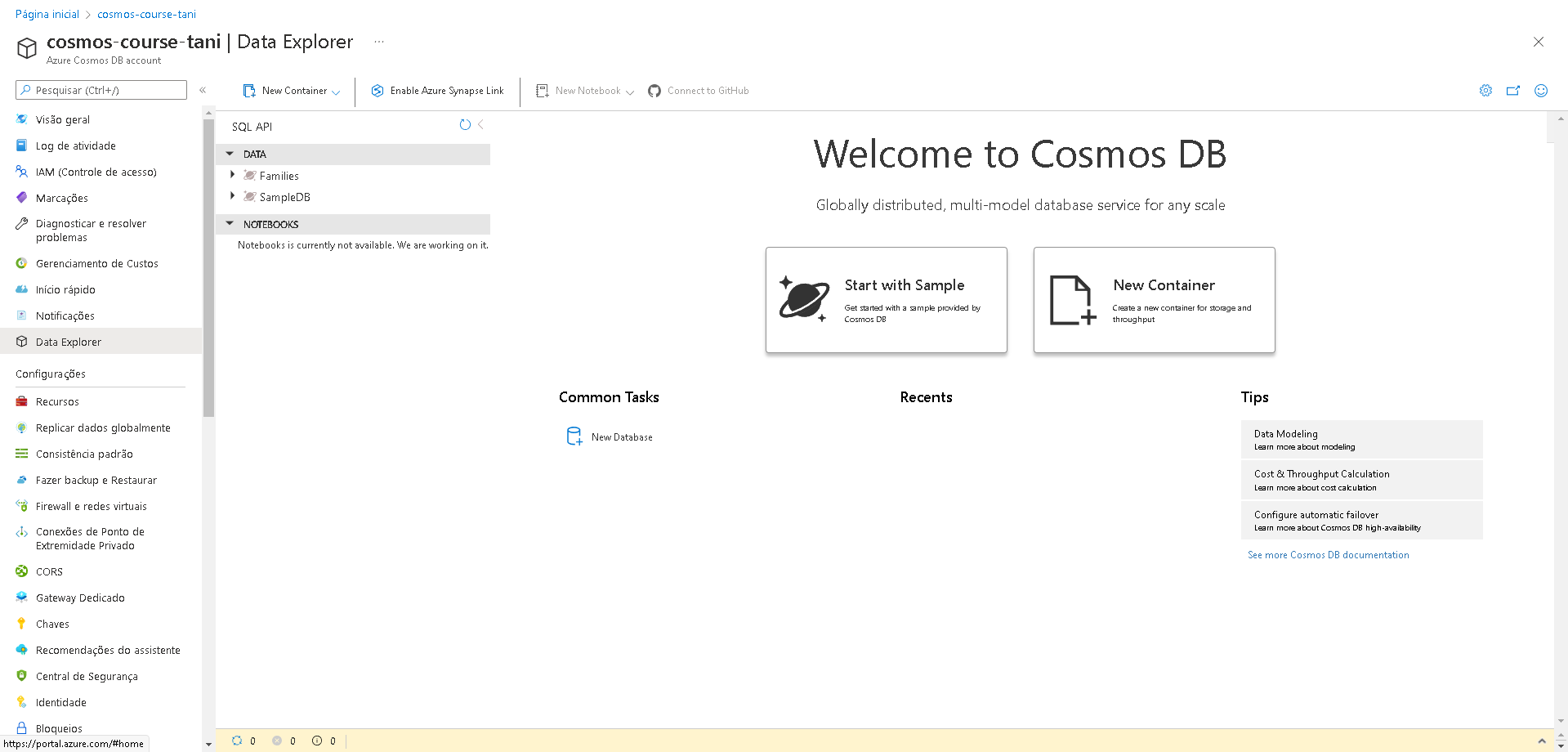Open the Bloqueios padlock icon
Viewport: 1568px width, 752px height.
pyautogui.click(x=22, y=728)
